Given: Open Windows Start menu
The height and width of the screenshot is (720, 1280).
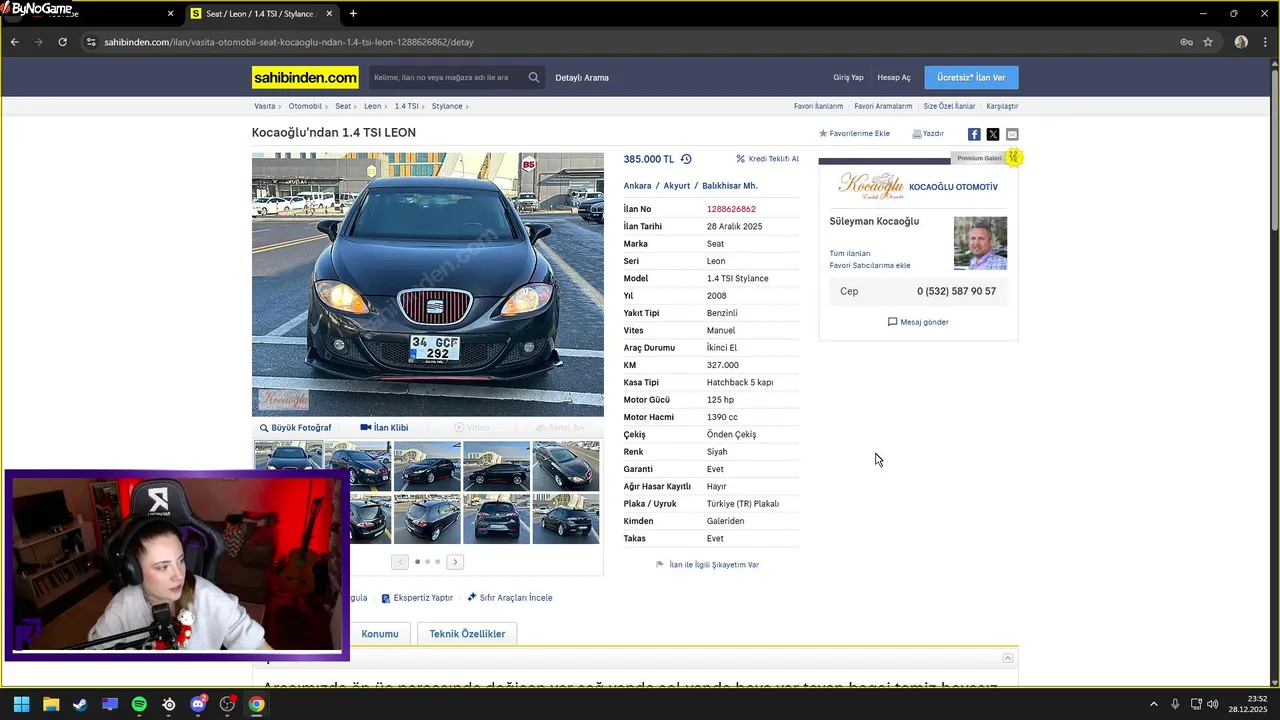Looking at the screenshot, I should pyautogui.click(x=21, y=704).
